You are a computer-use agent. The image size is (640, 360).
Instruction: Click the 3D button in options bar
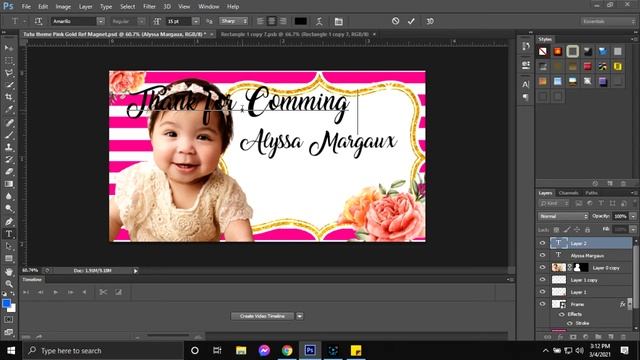point(430,21)
